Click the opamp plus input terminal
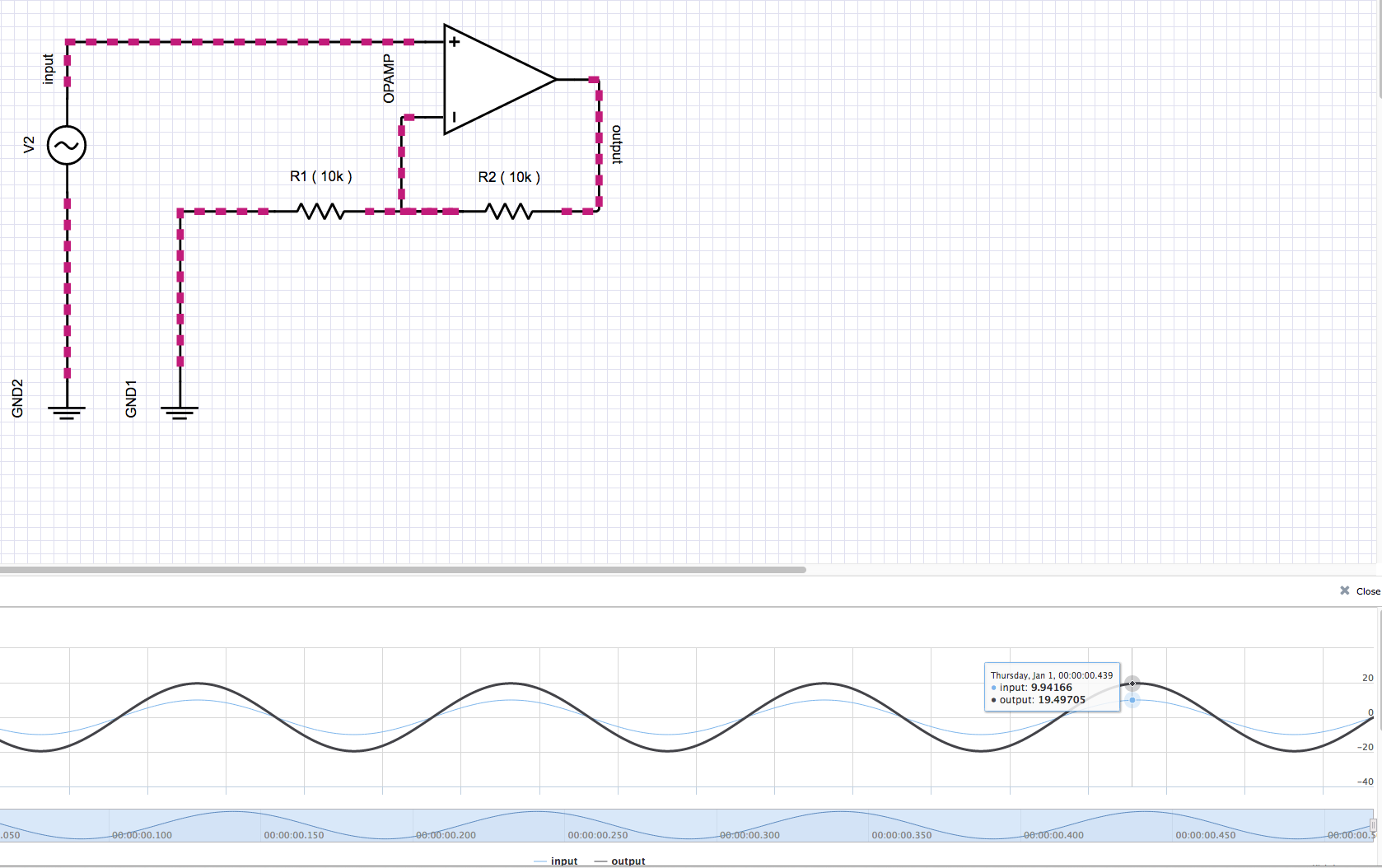This screenshot has width=1382, height=868. pyautogui.click(x=454, y=41)
